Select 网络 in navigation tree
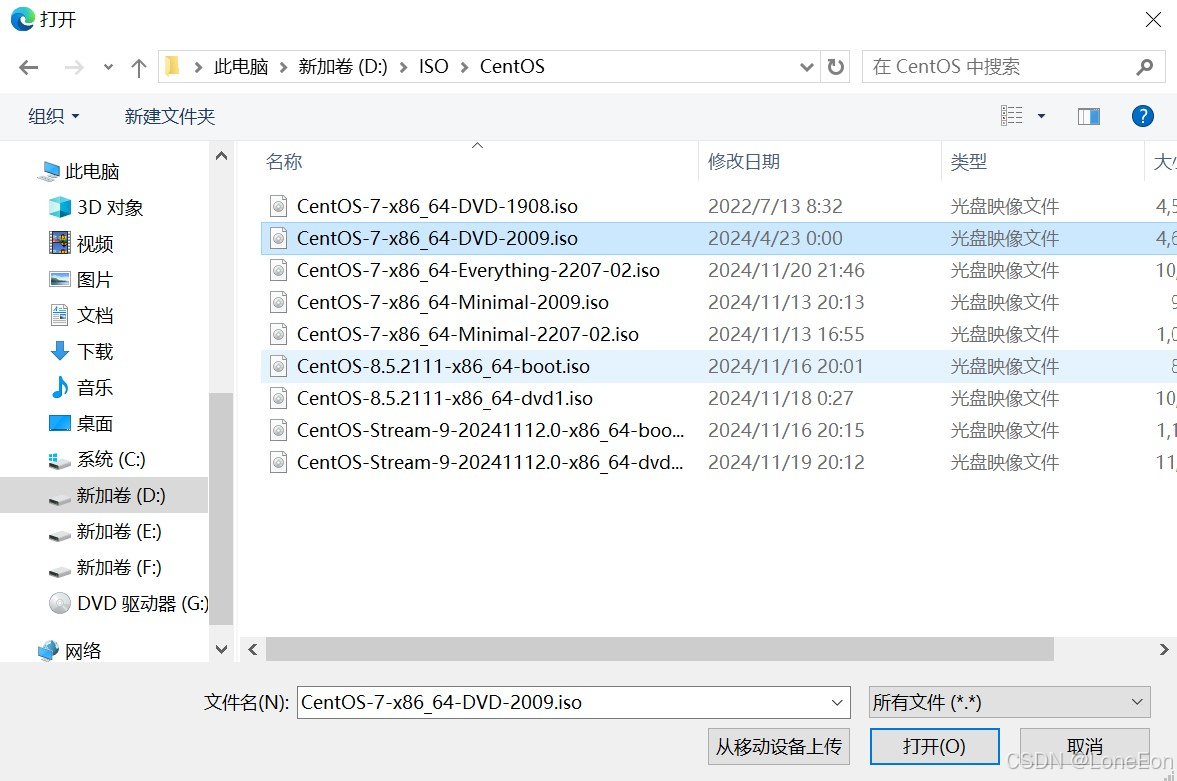This screenshot has height=781, width=1177. click(x=83, y=651)
